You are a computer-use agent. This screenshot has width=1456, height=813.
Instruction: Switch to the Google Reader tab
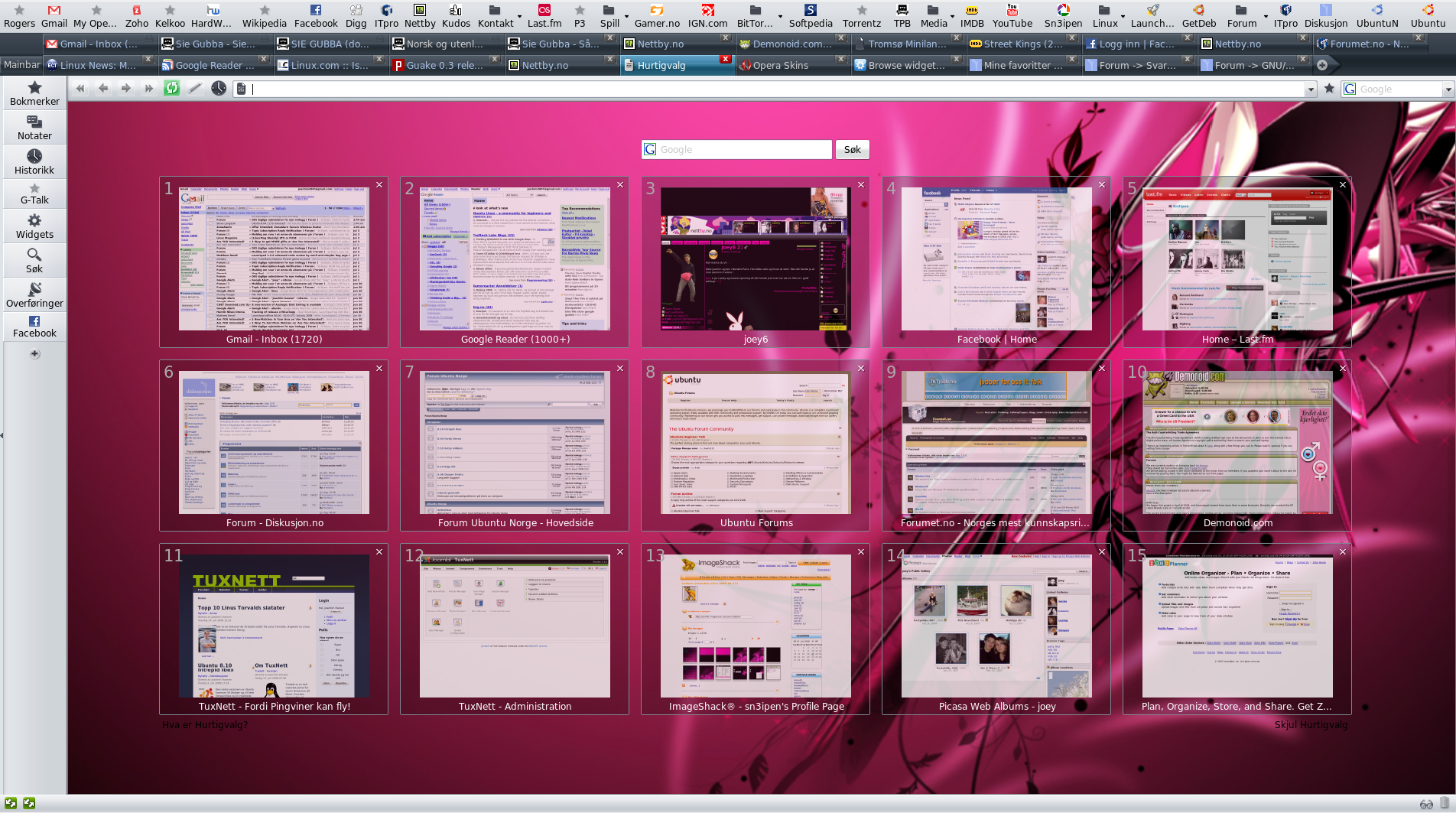pyautogui.click(x=214, y=65)
